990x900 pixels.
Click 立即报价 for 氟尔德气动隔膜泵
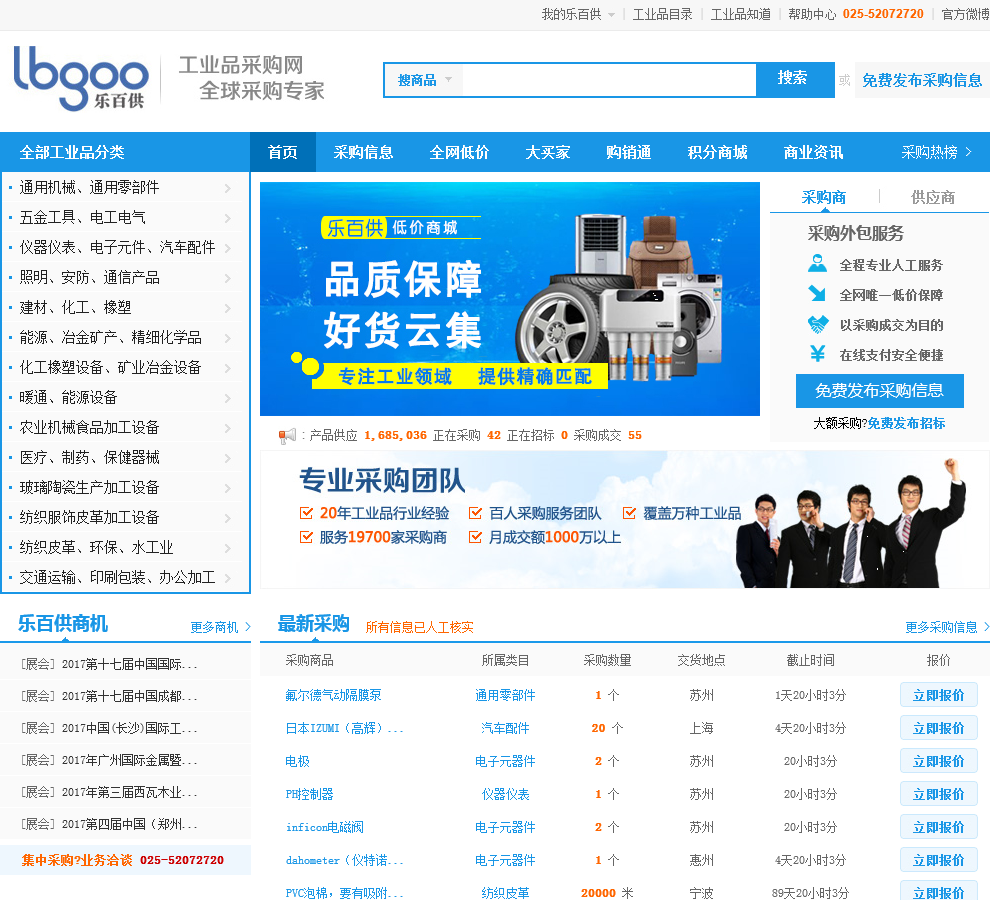(x=938, y=695)
